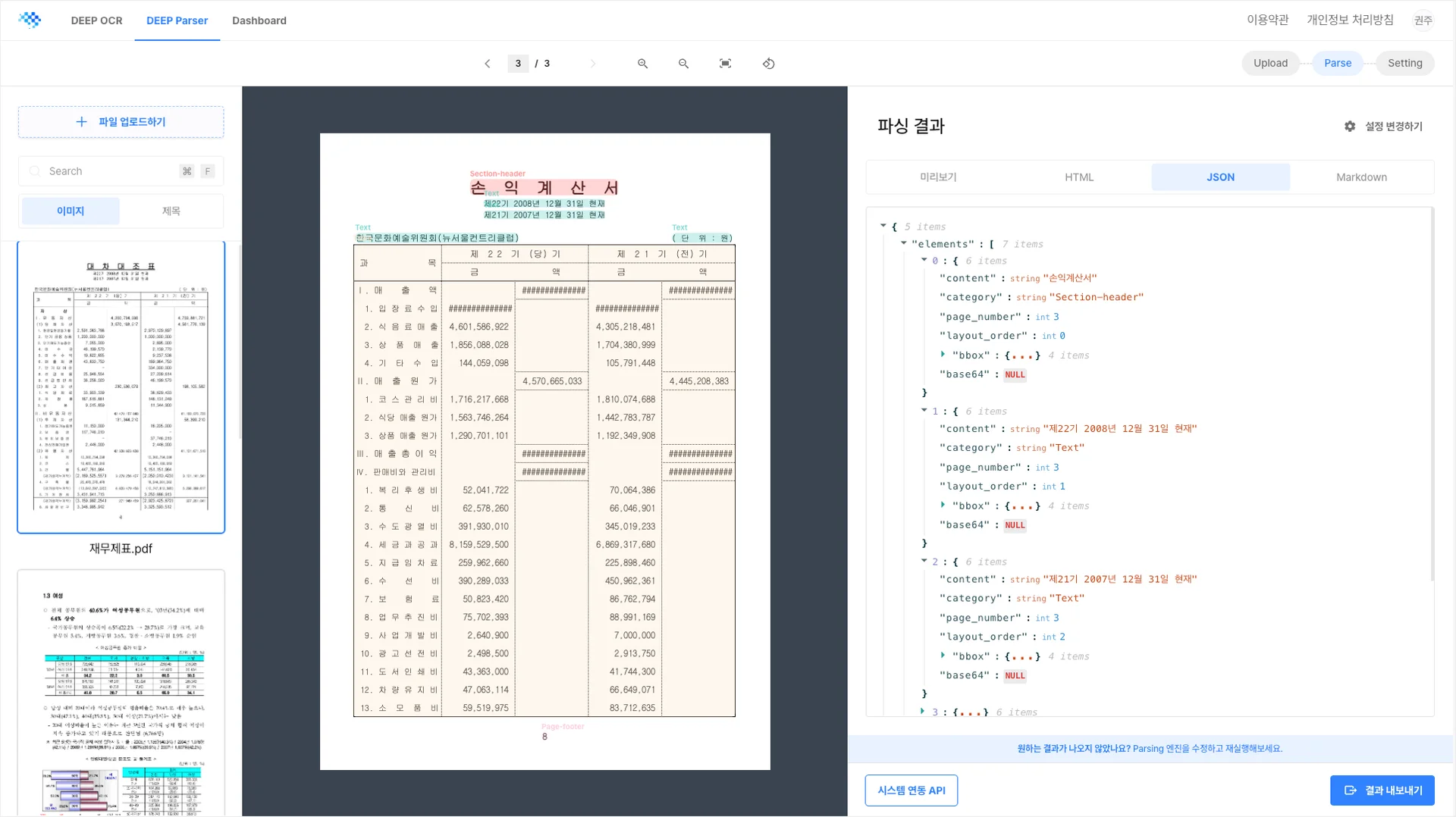Rotate the document preview
The width and height of the screenshot is (1456, 817).
pyautogui.click(x=768, y=63)
